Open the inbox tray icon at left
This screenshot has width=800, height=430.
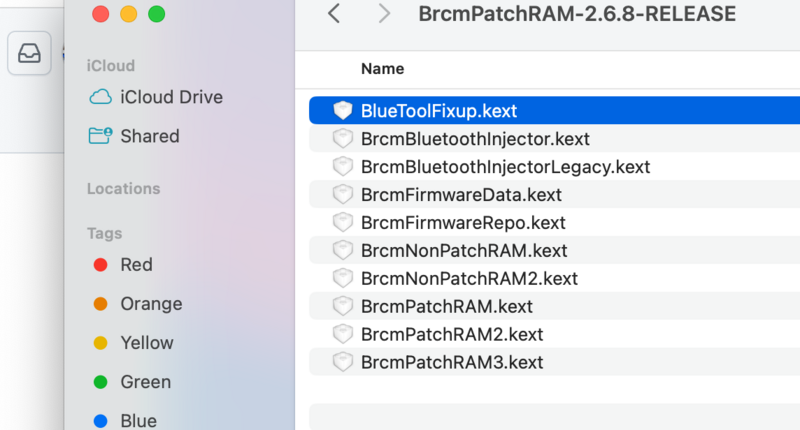[30, 55]
